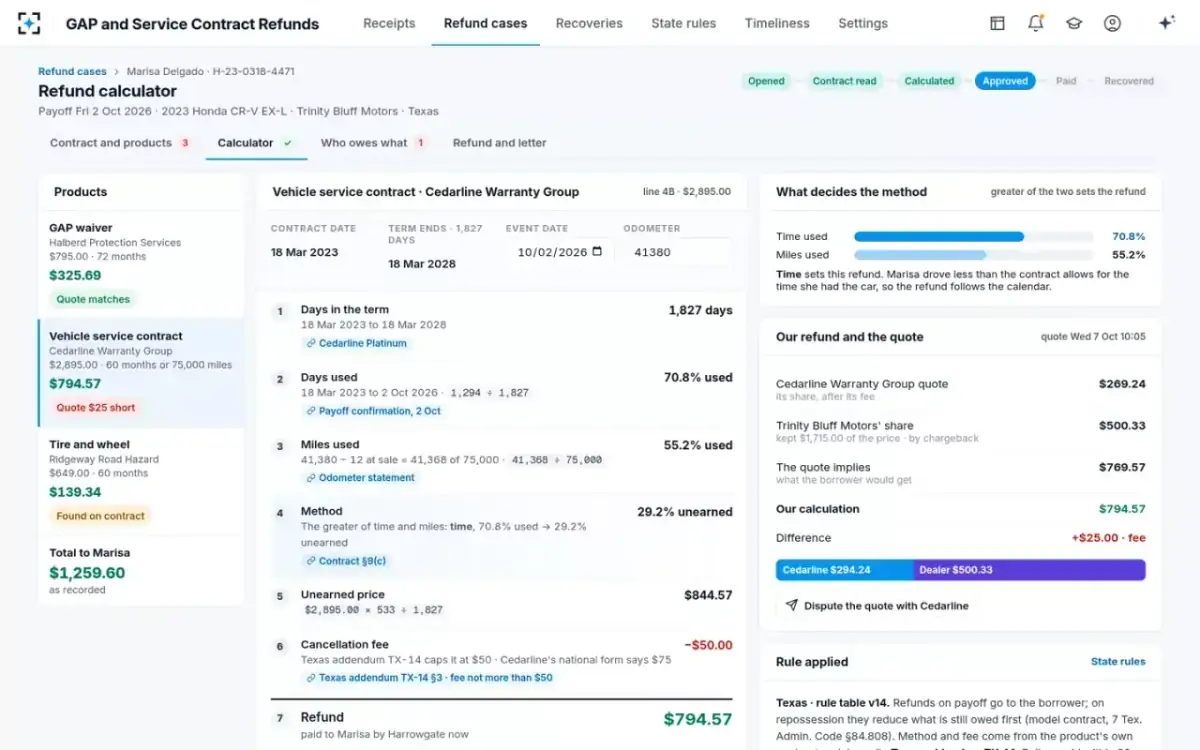Dispute the quote with Cedarline
Viewport: 1200px width, 750px height.
[x=876, y=605]
